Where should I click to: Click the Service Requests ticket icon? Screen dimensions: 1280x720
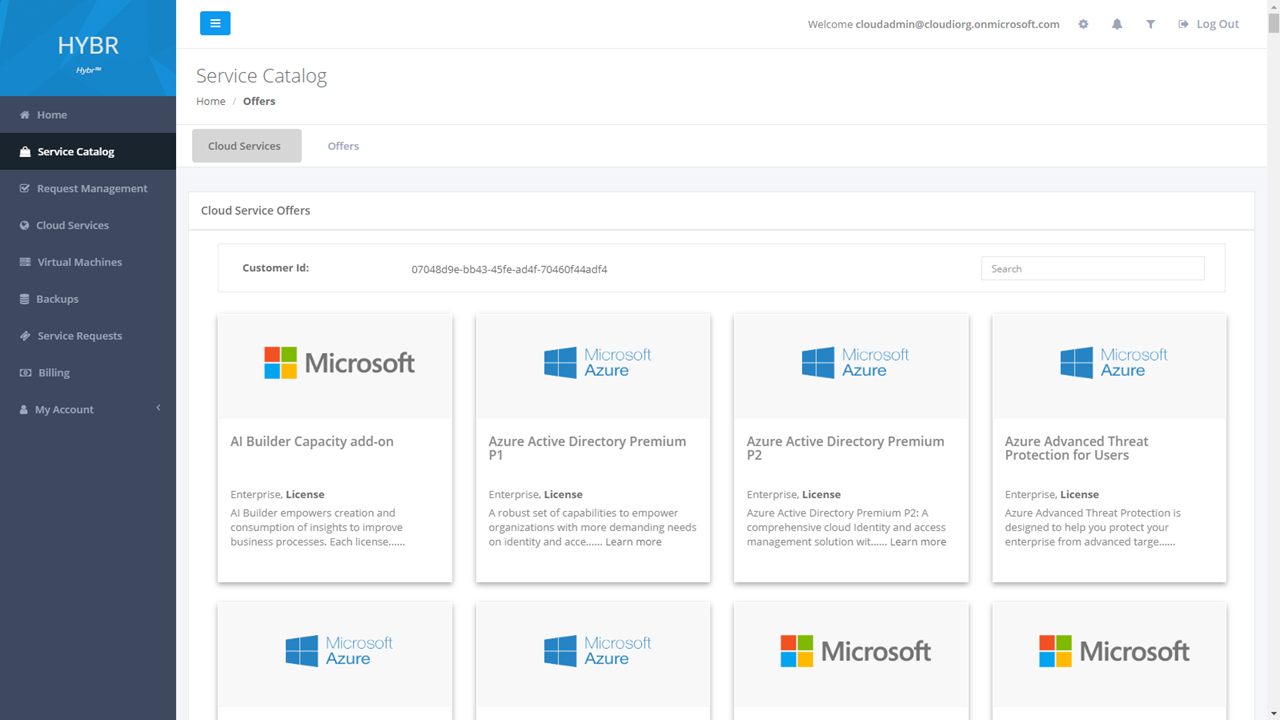[x=25, y=336]
